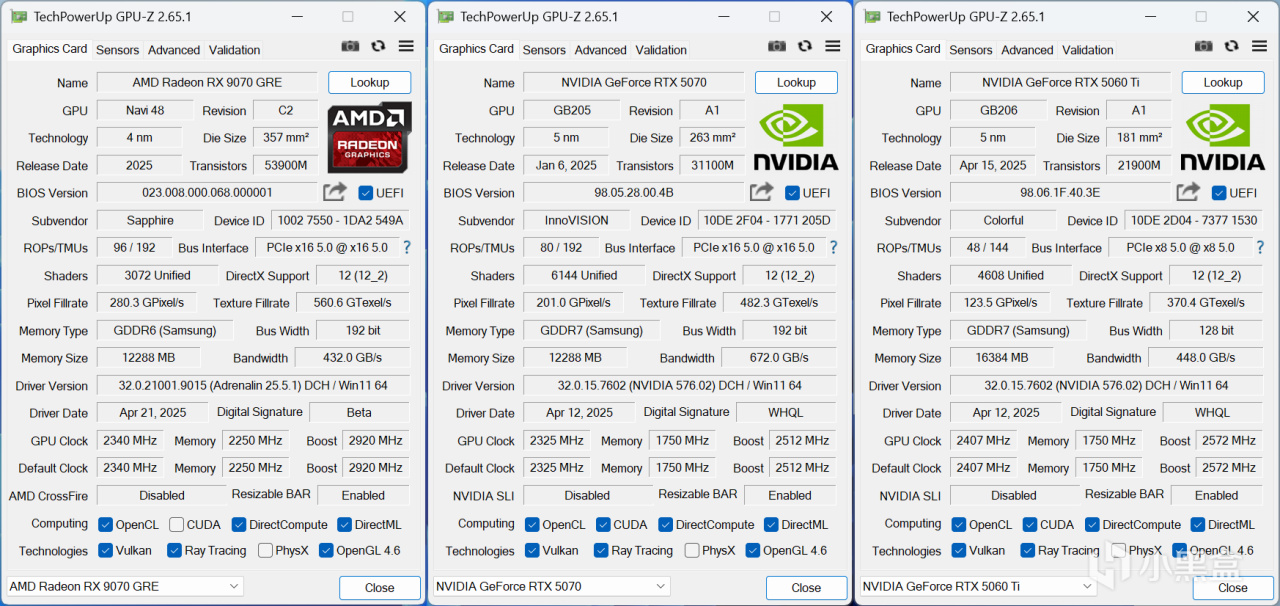Open the AMD Radeon RX 9070 GRE GPU dropdown
The height and width of the screenshot is (606, 1280).
(125, 586)
